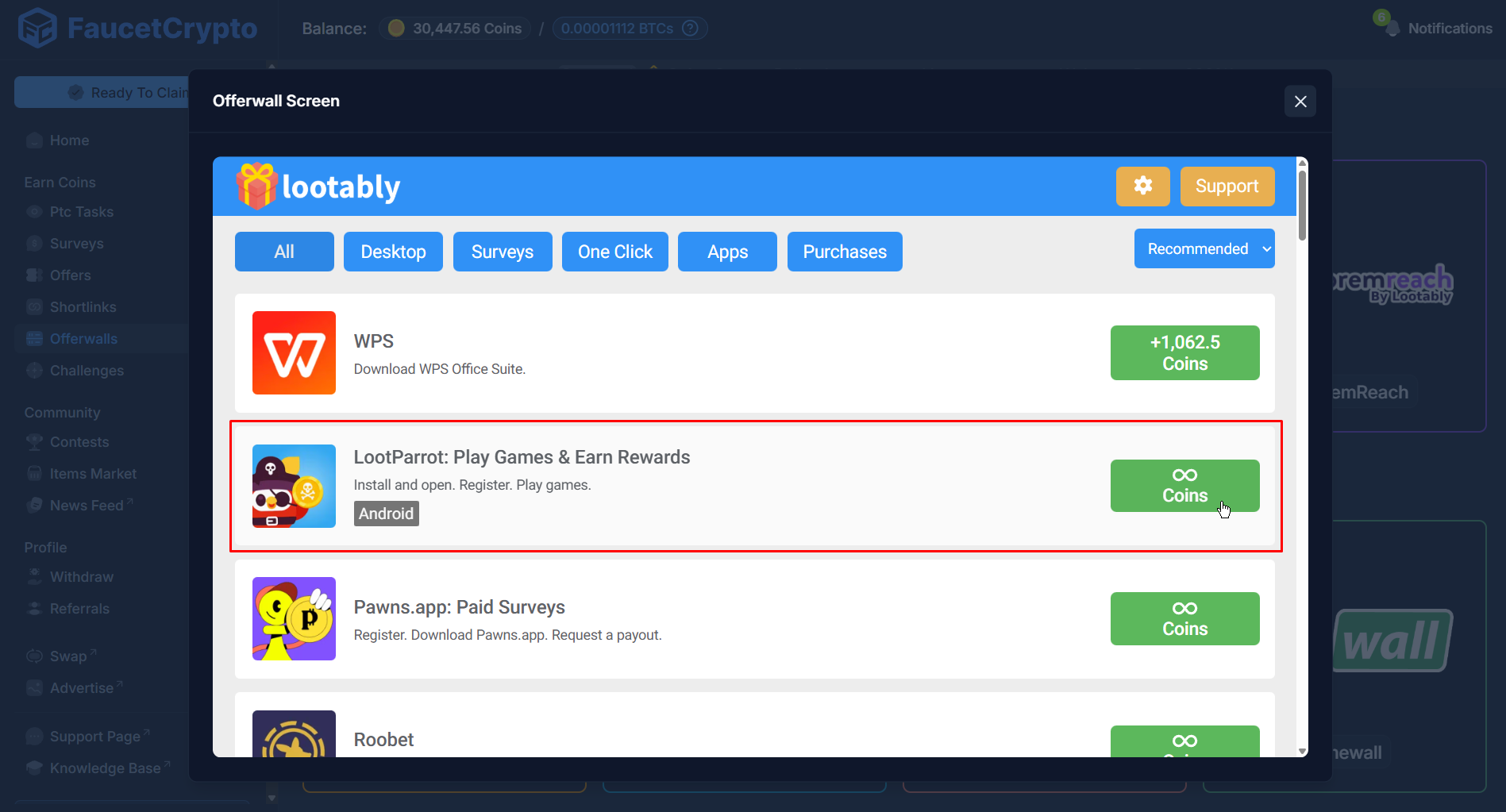Open the Lootably settings gear

pos(1142,186)
